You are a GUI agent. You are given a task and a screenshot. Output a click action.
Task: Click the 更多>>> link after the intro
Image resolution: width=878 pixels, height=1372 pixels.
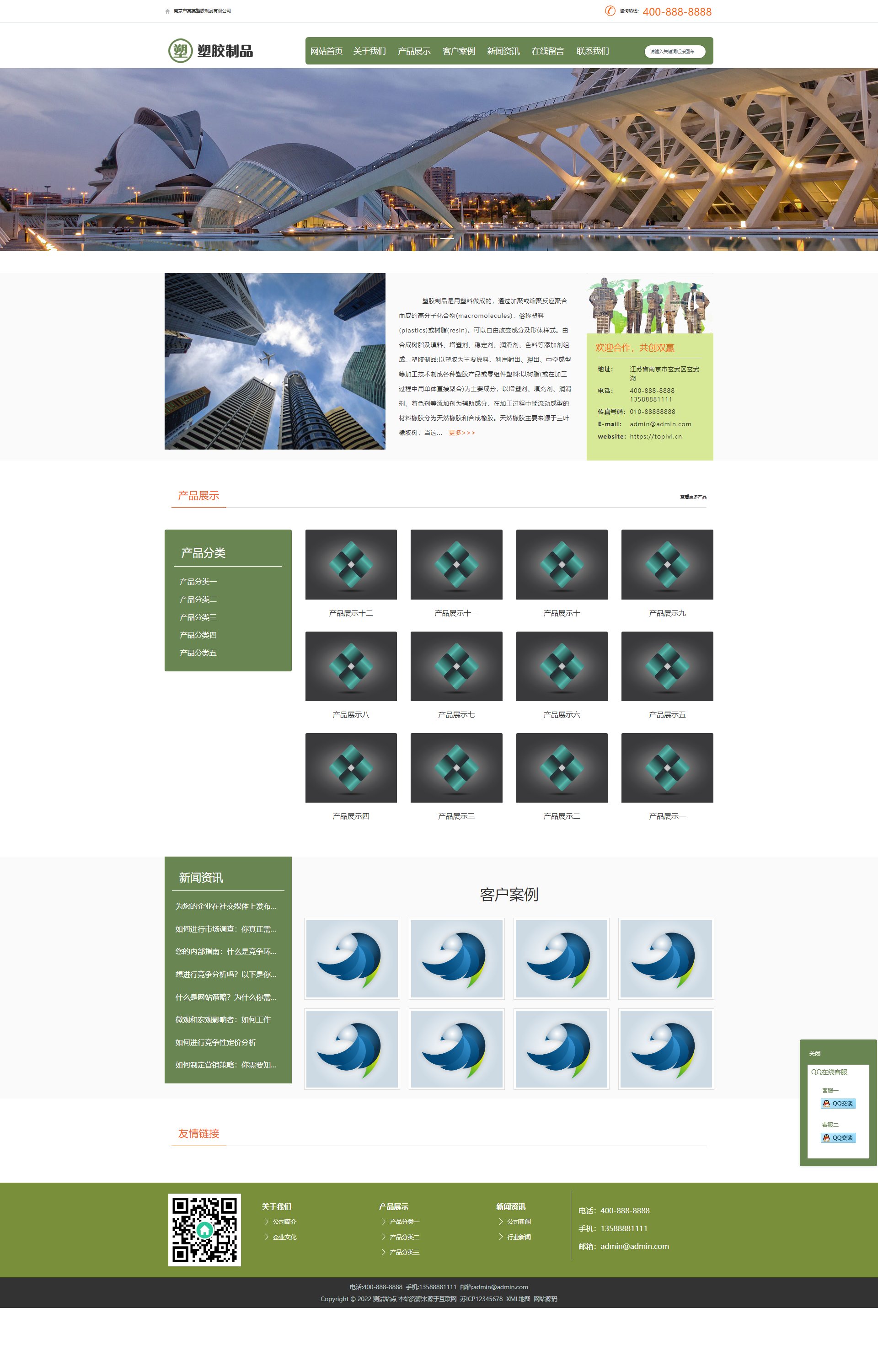click(461, 433)
